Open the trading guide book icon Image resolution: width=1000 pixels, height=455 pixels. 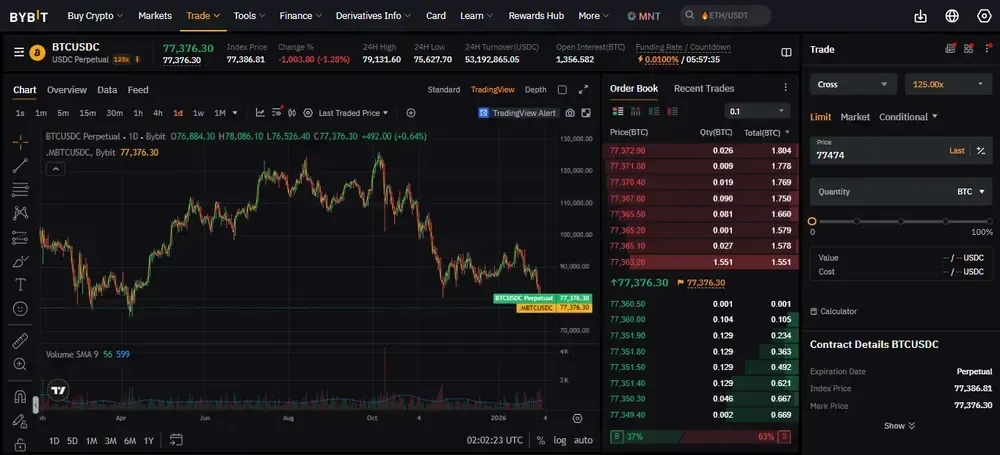point(786,52)
